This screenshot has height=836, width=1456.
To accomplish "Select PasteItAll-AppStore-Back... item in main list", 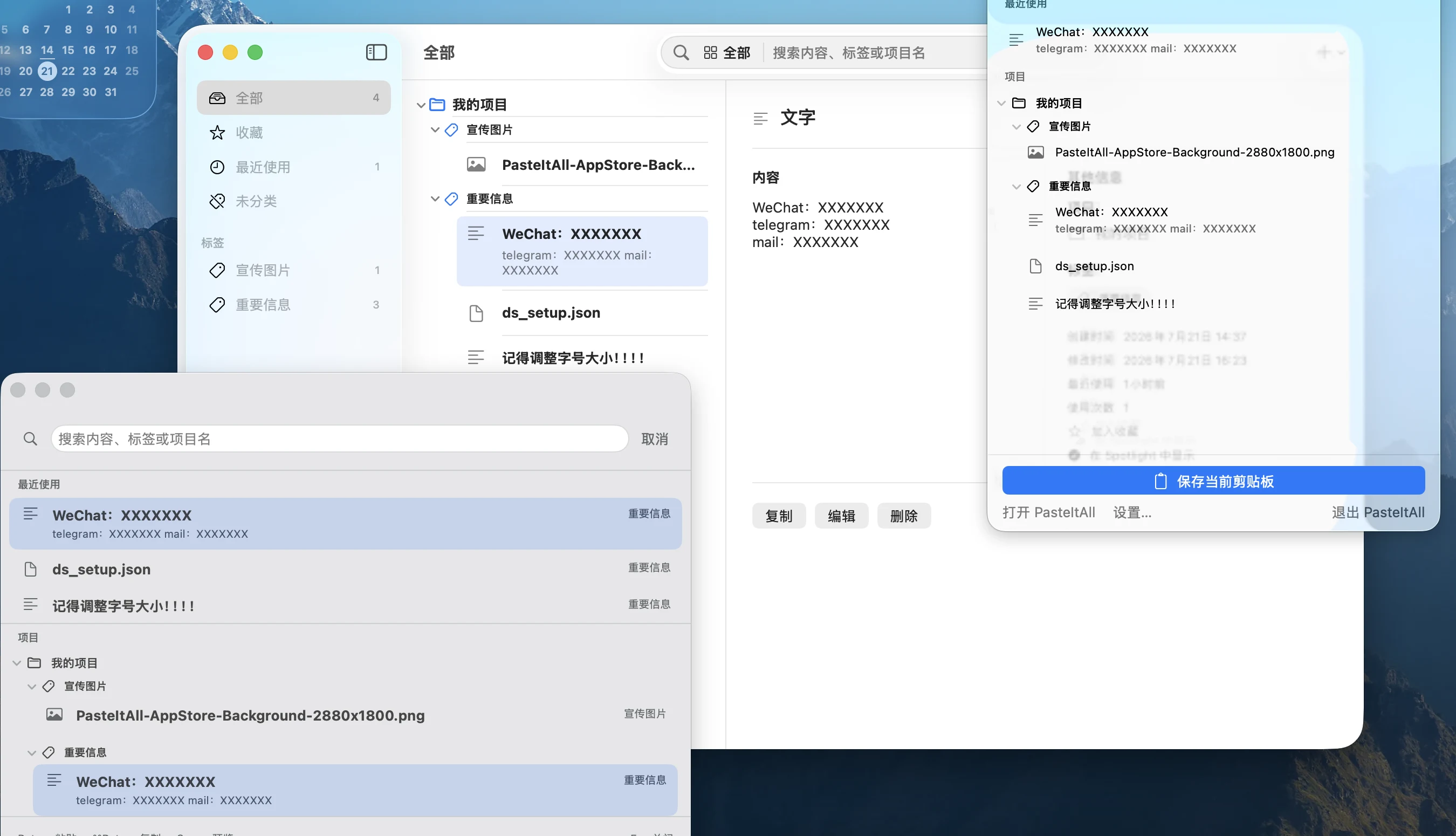I will [x=582, y=165].
